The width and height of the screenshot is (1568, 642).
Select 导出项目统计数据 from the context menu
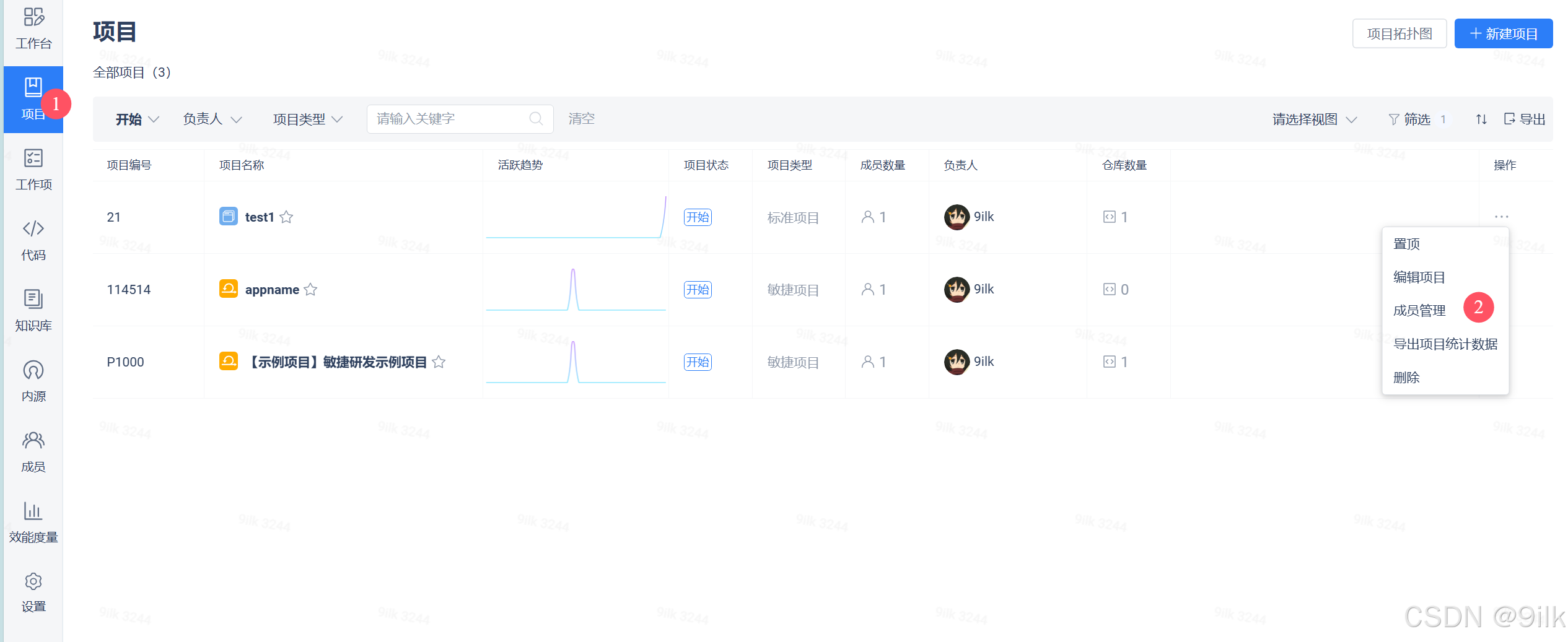pyautogui.click(x=1445, y=344)
